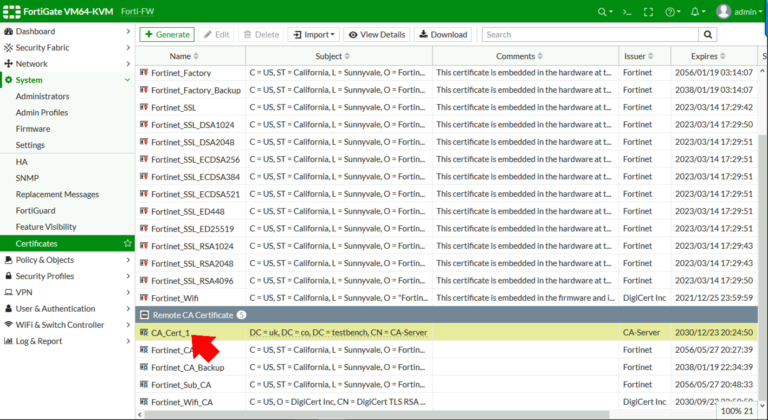Click the FortiGate logo icon
This screenshot has height=420, width=768.
12,11
